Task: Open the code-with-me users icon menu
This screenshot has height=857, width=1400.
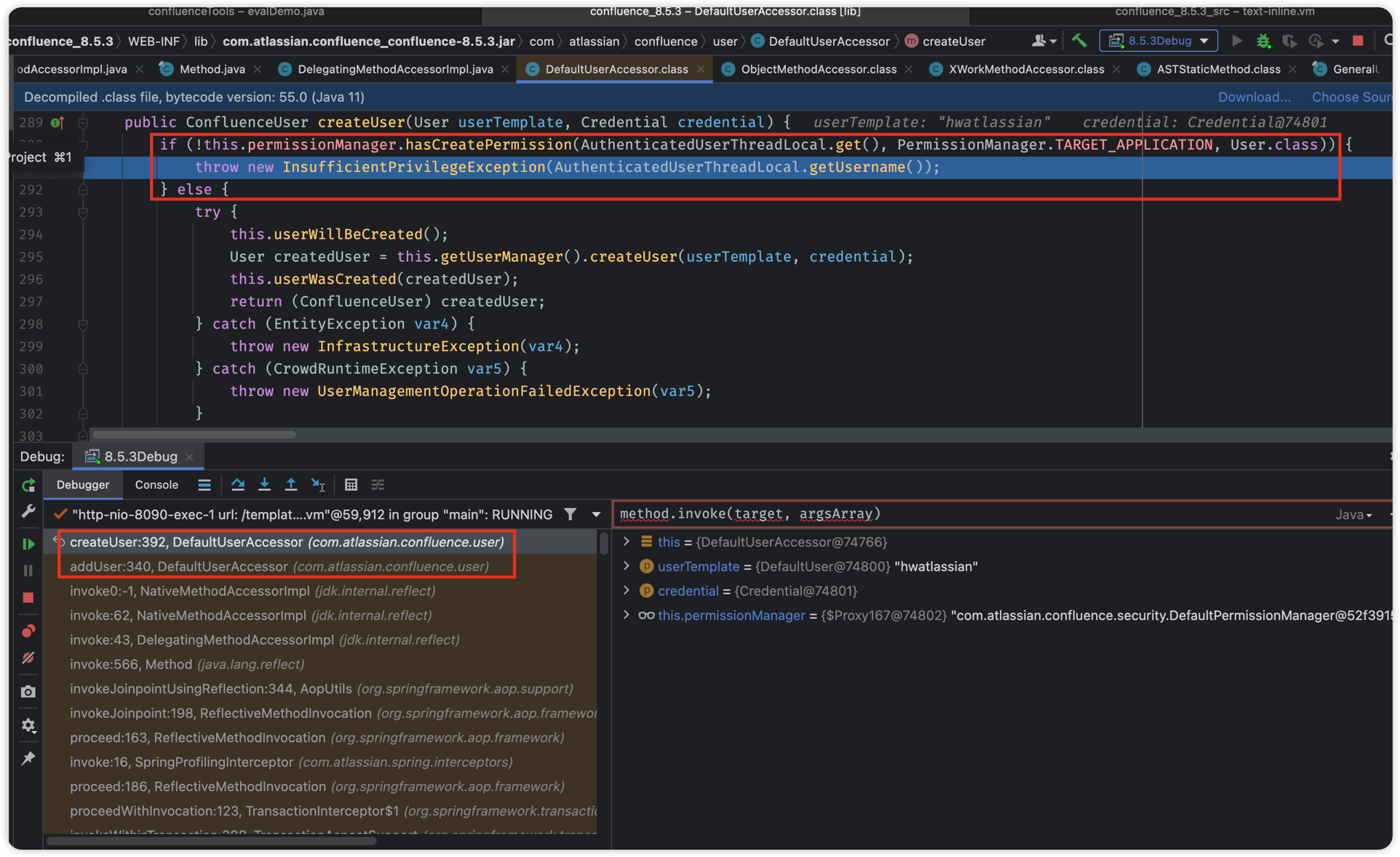Action: (x=1043, y=41)
